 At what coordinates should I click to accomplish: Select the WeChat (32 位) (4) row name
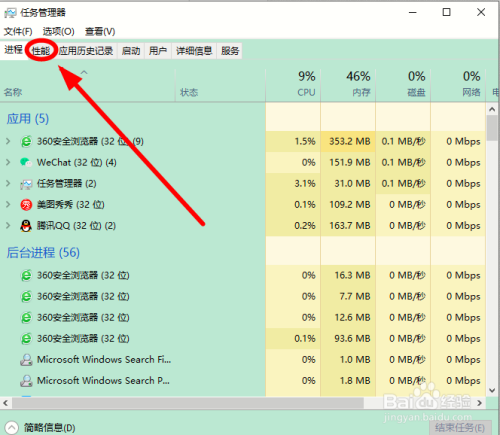pyautogui.click(x=77, y=163)
